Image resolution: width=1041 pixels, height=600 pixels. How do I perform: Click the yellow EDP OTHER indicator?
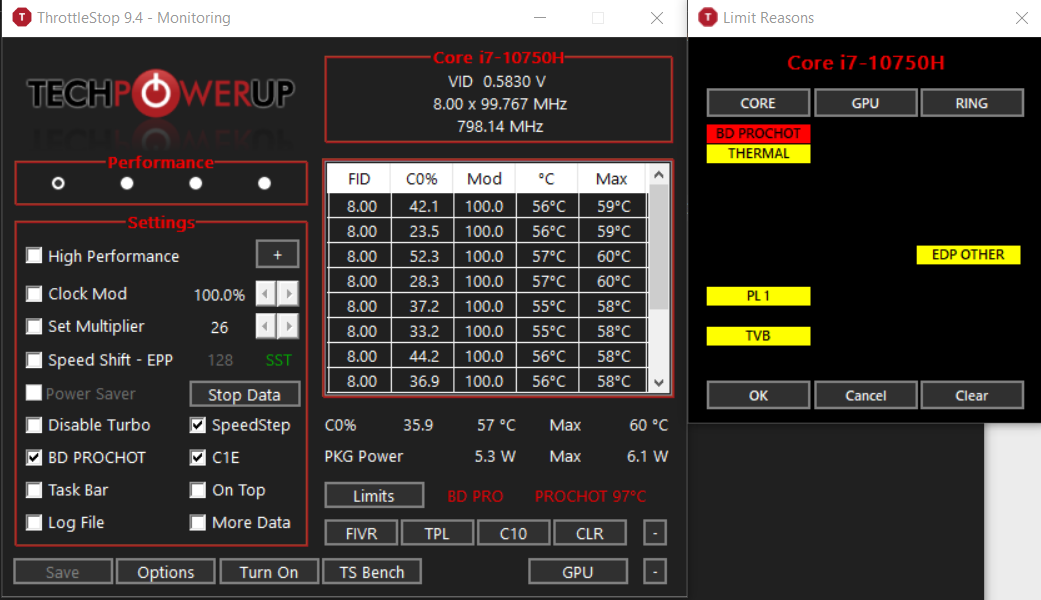(968, 255)
